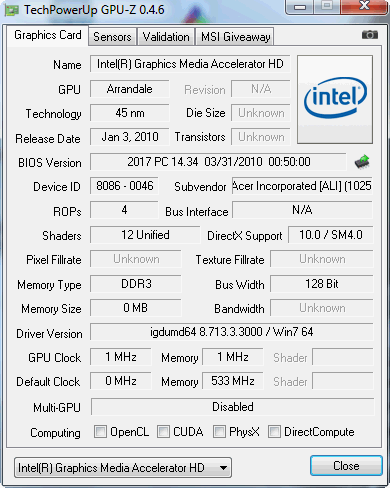Click the Name field showing Intel graphics
The image size is (390, 488).
(x=190, y=64)
